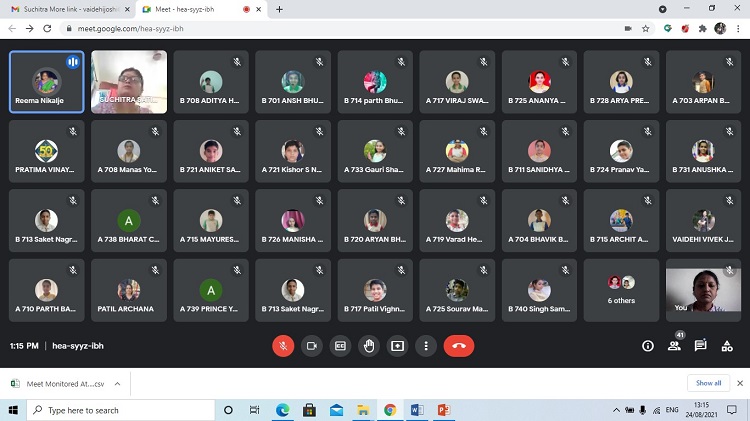Open a new browser tab

click(279, 9)
